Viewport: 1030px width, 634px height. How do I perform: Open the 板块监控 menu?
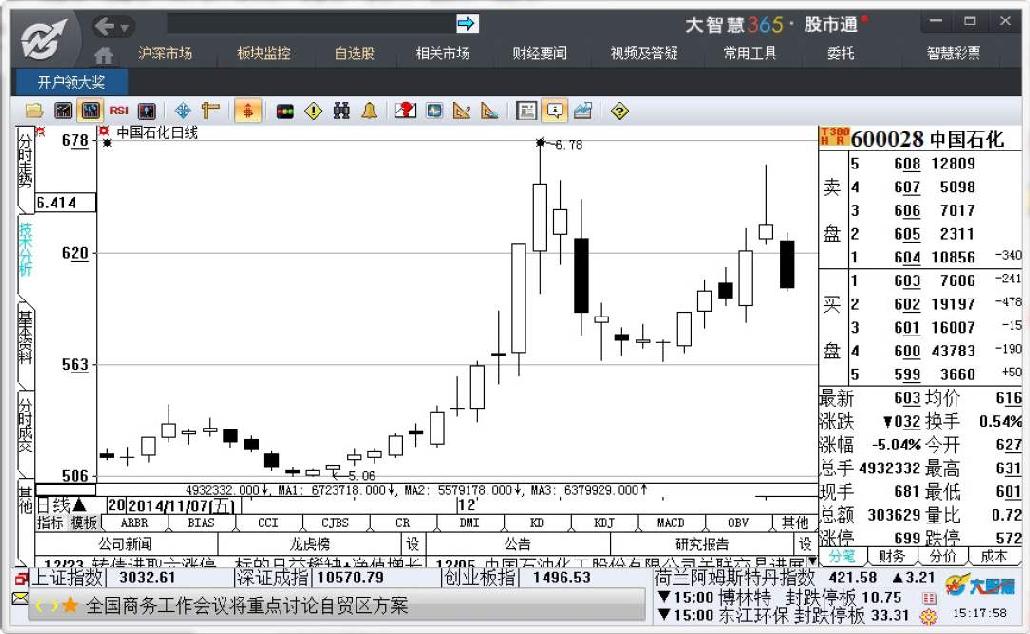(x=264, y=54)
